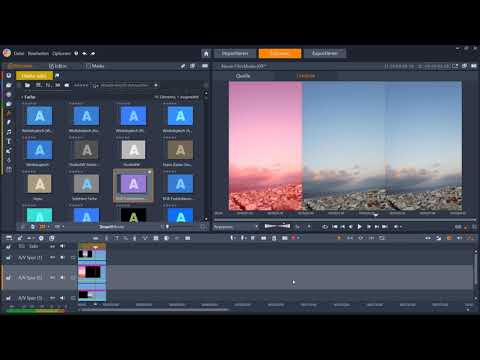This screenshot has height=360, width=480.
Task: Step one frame back in the player
Action: (x=350, y=227)
